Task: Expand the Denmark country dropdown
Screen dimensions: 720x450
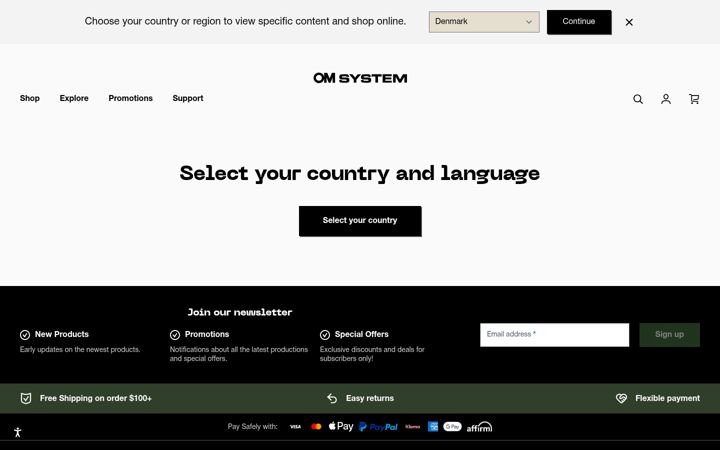Action: coord(484,22)
